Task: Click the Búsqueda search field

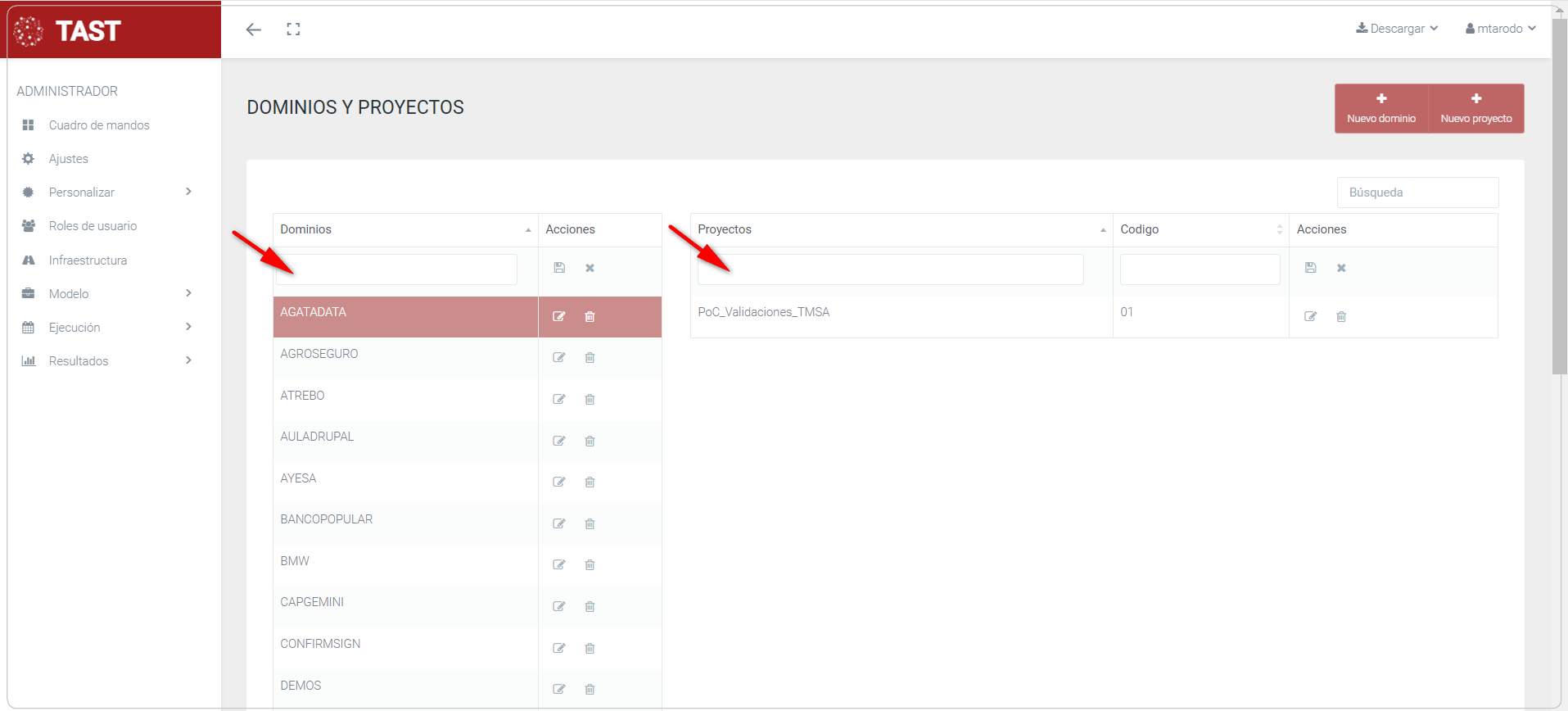Action: pyautogui.click(x=1417, y=192)
